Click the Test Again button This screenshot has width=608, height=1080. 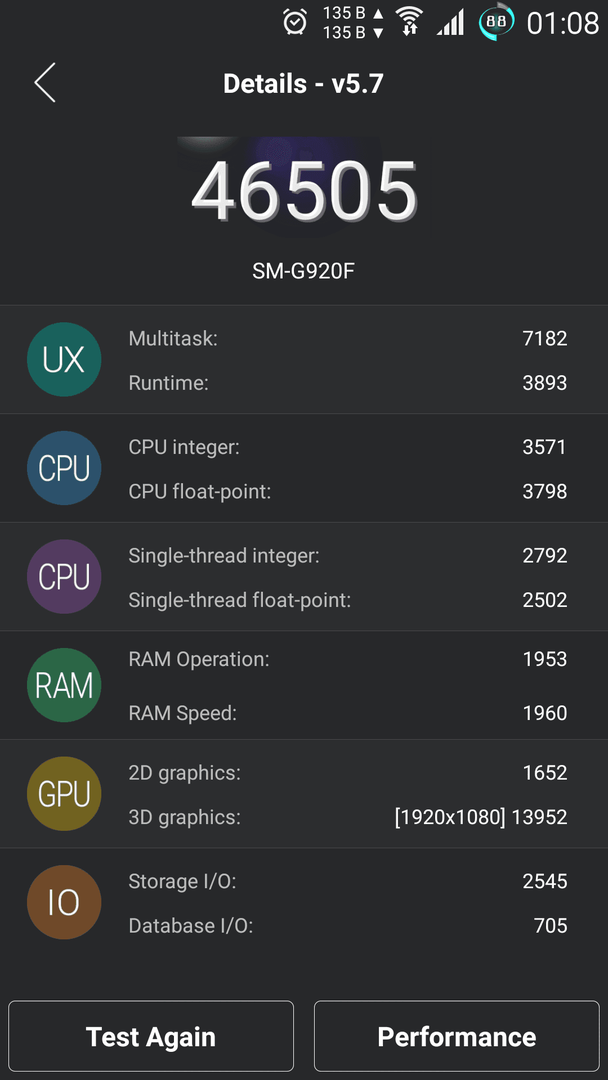pyautogui.click(x=151, y=1037)
